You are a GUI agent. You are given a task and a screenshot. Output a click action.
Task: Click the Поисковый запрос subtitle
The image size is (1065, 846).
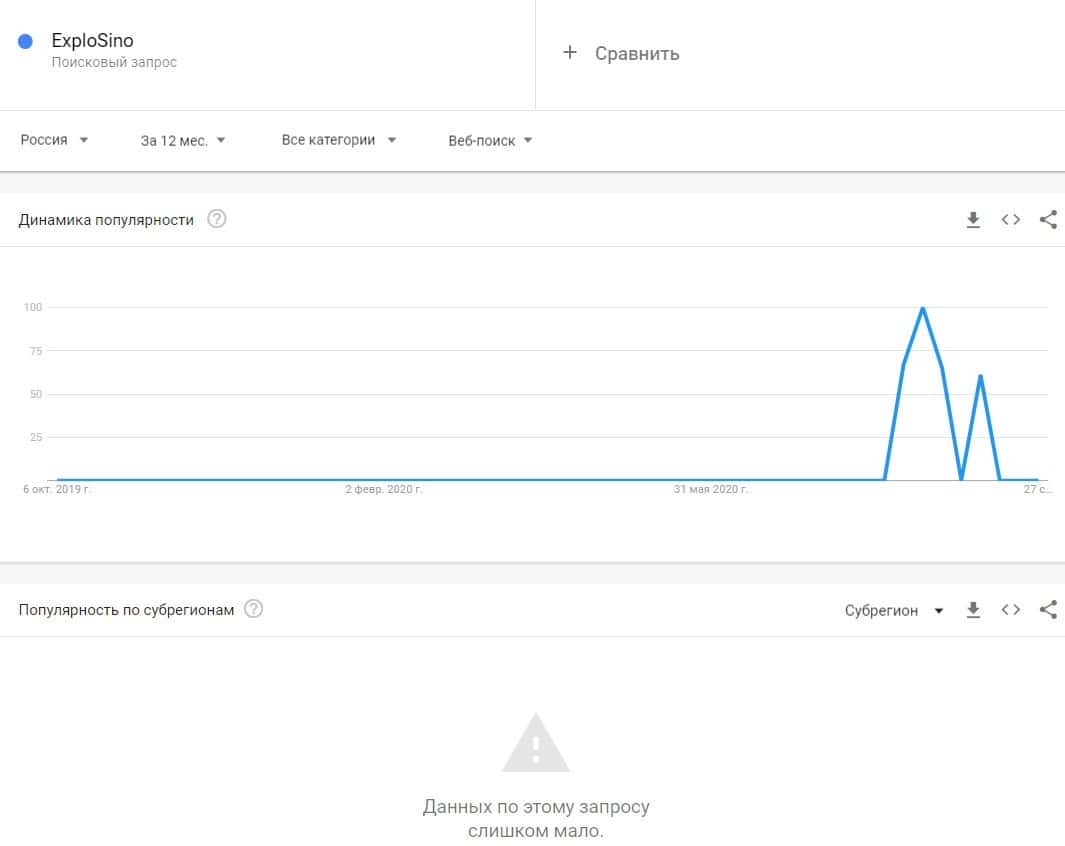(114, 62)
